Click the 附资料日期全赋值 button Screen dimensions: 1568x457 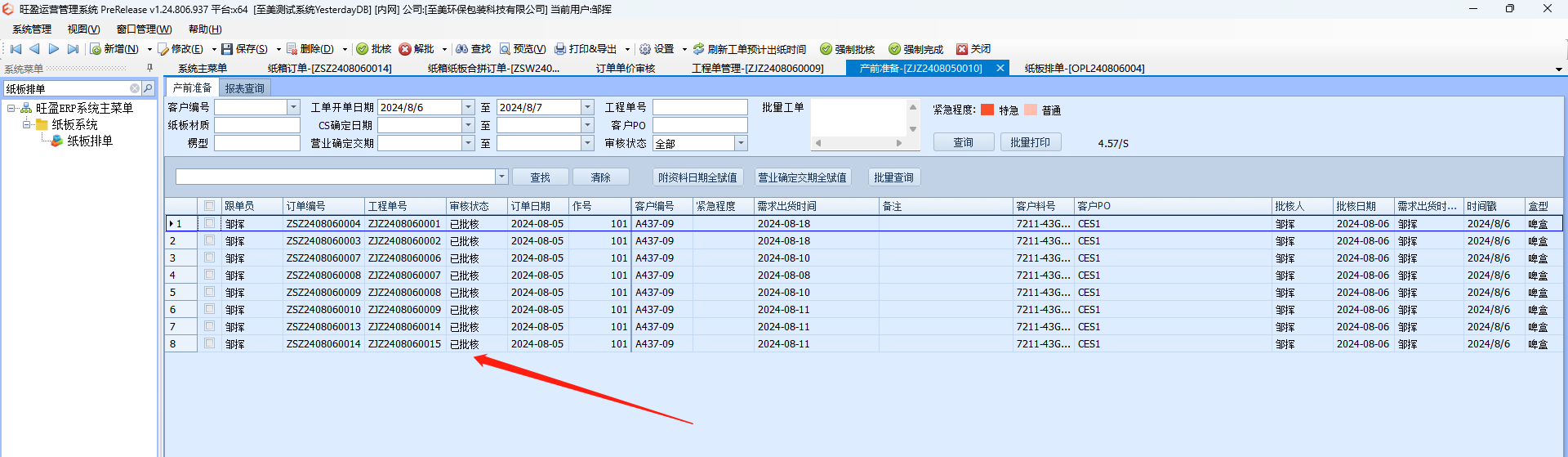pyautogui.click(x=698, y=177)
